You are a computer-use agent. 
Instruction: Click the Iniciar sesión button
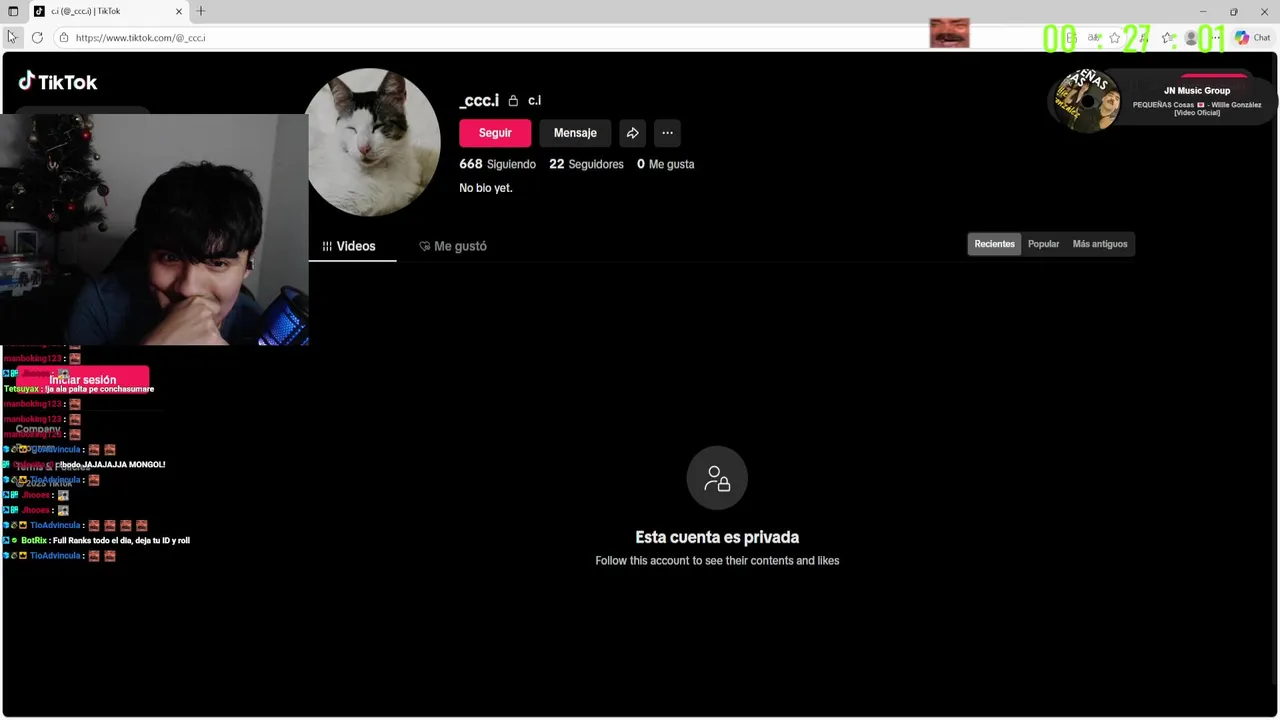[83, 380]
